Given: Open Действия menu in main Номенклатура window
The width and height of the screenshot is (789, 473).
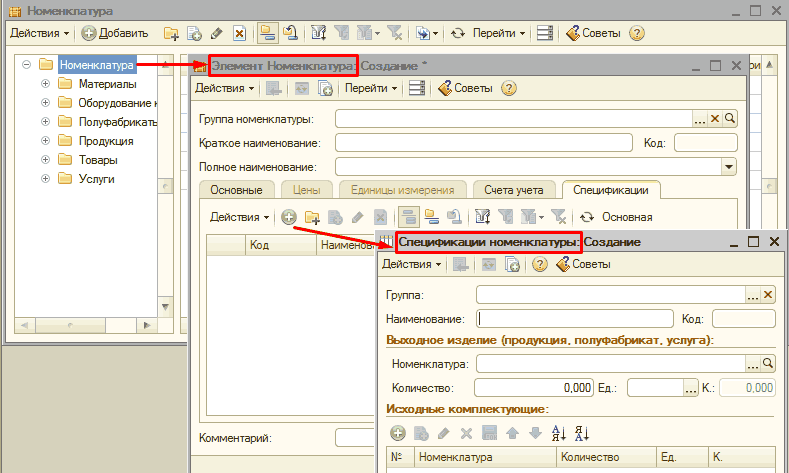Looking at the screenshot, I should pos(40,34).
